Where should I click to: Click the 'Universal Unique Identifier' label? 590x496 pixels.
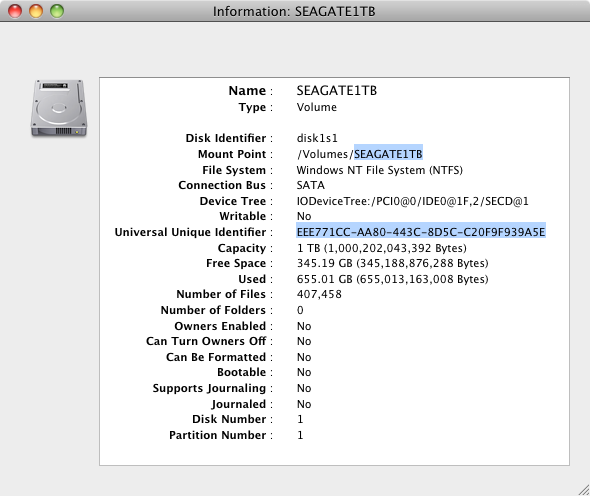tap(190, 232)
